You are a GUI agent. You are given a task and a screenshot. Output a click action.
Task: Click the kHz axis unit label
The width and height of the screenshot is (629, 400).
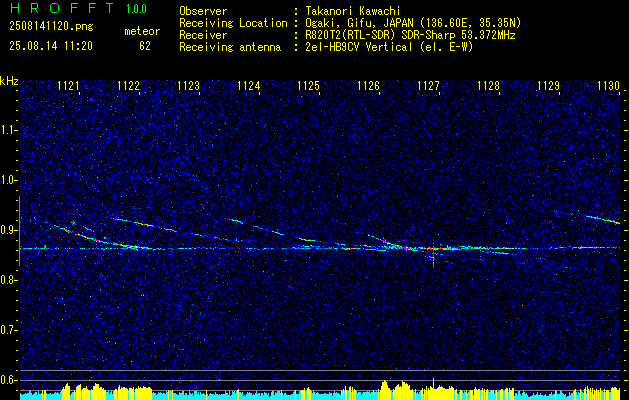tap(9, 81)
